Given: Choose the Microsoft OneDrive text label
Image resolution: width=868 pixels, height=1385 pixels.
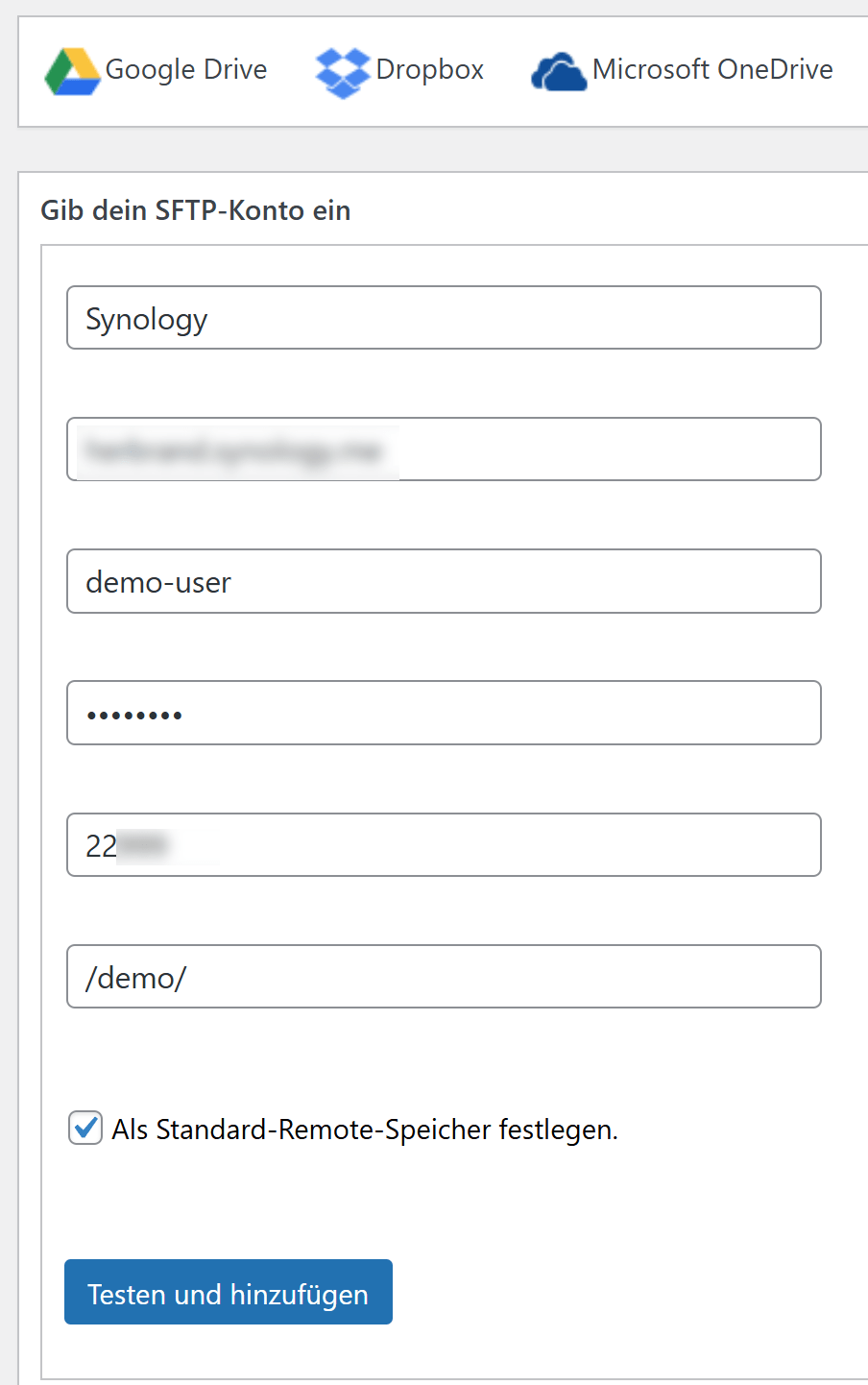Looking at the screenshot, I should coord(712,70).
